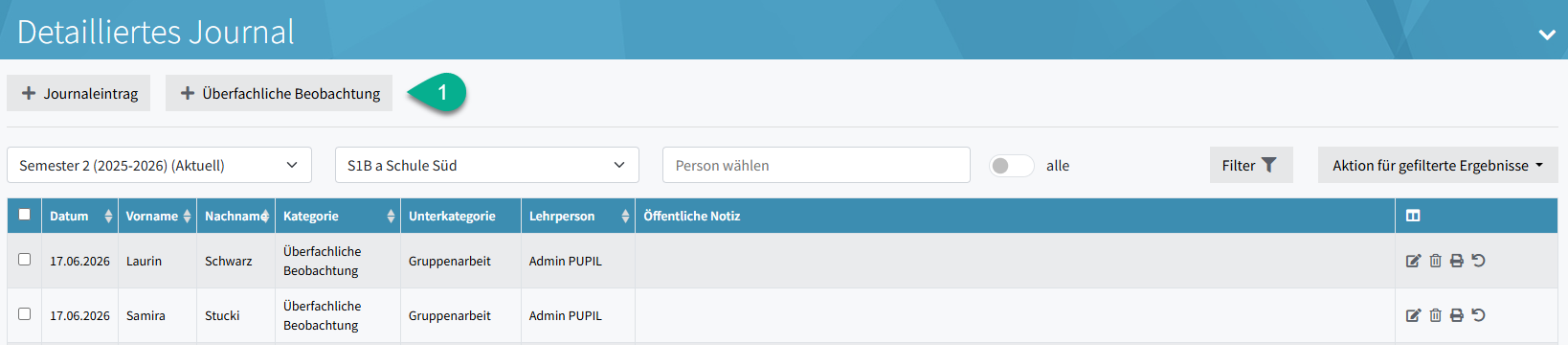Screen dimensions: 1568x345
Task: Collapse the Detailliertes Journal panel chevron
Action: pos(1547,34)
